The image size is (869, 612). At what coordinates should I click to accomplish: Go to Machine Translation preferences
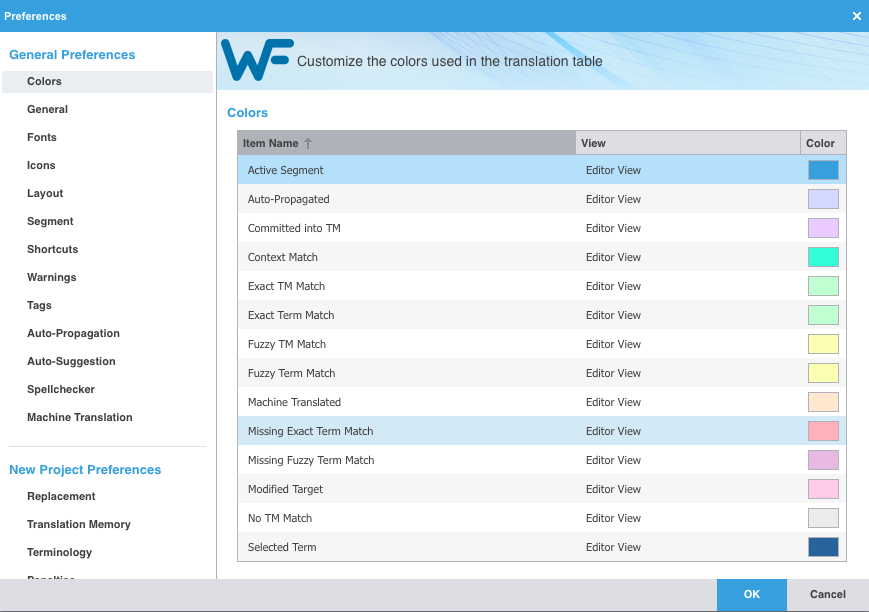80,417
